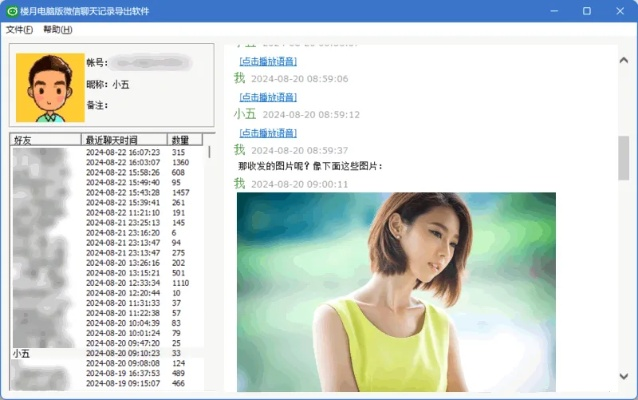The height and width of the screenshot is (400, 638).
Task: Sort by 好友 column header
Action: (45, 140)
